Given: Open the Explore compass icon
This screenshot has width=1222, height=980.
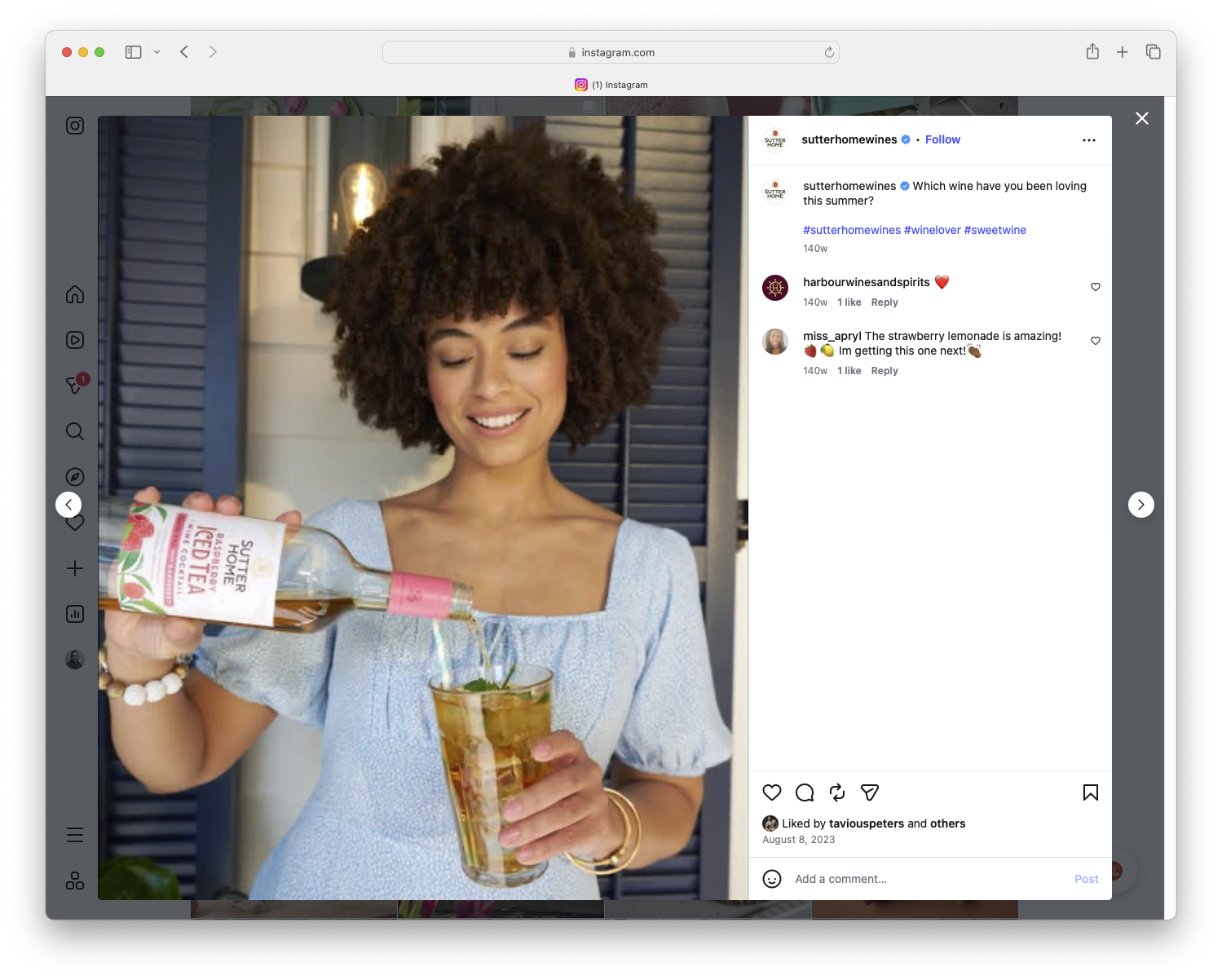Looking at the screenshot, I should 74,476.
